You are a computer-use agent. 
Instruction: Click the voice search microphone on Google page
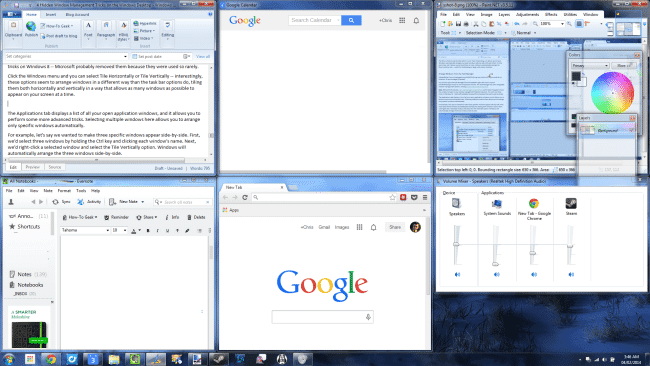368,317
